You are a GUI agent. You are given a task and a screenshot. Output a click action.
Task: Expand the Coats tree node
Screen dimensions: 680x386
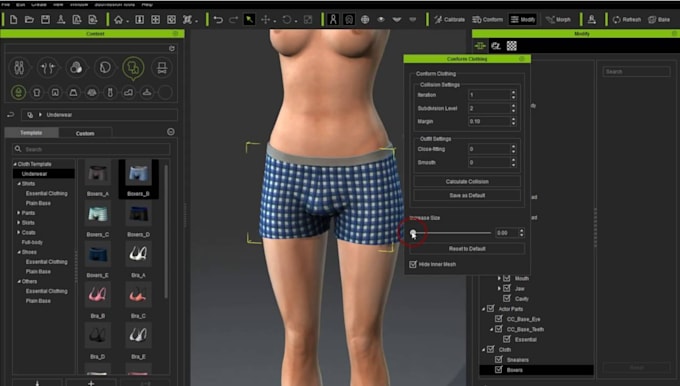[19, 232]
